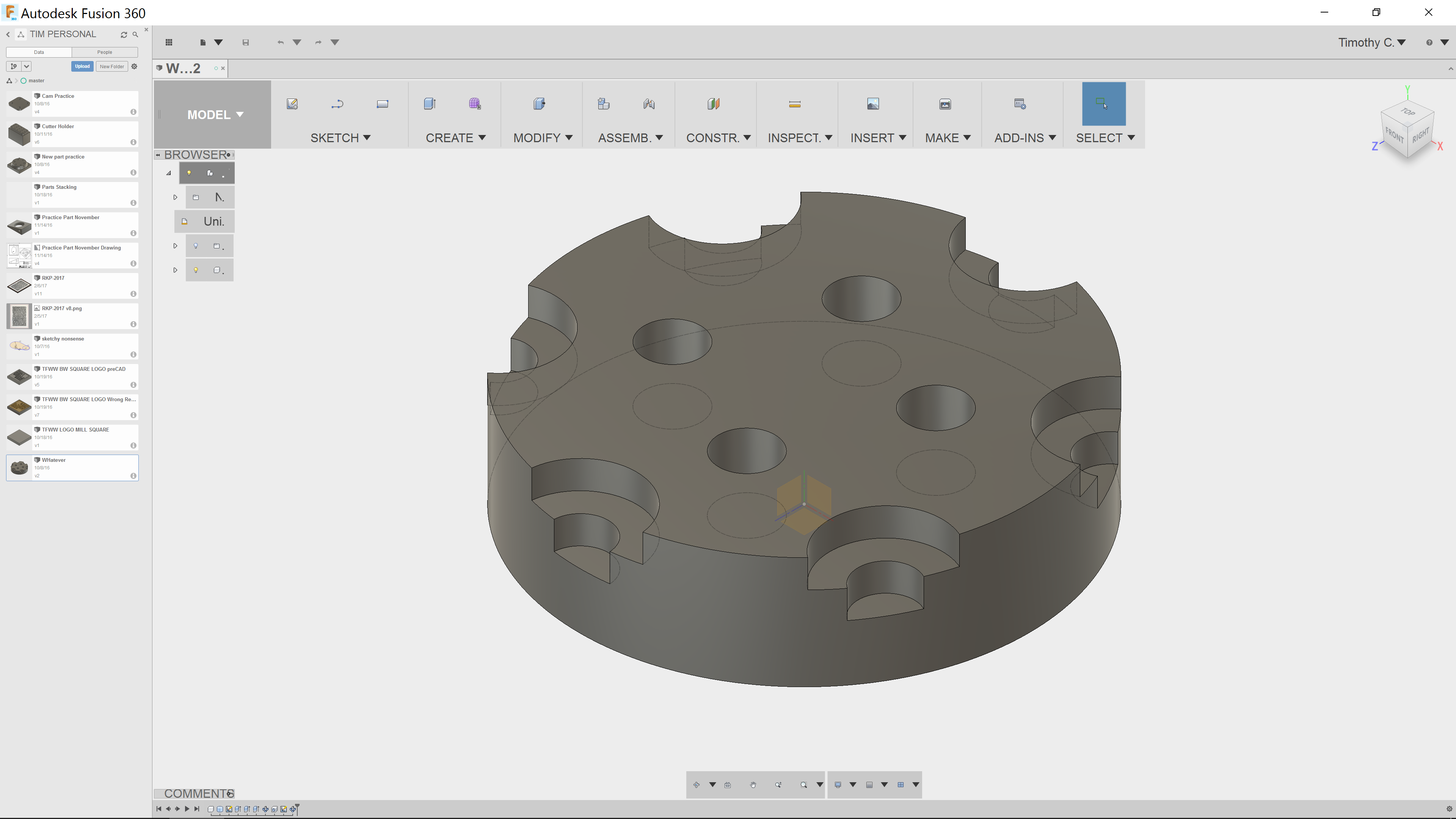Screen dimensions: 1456x819
Task: Switch to the People tab in data panel
Action: [105, 52]
